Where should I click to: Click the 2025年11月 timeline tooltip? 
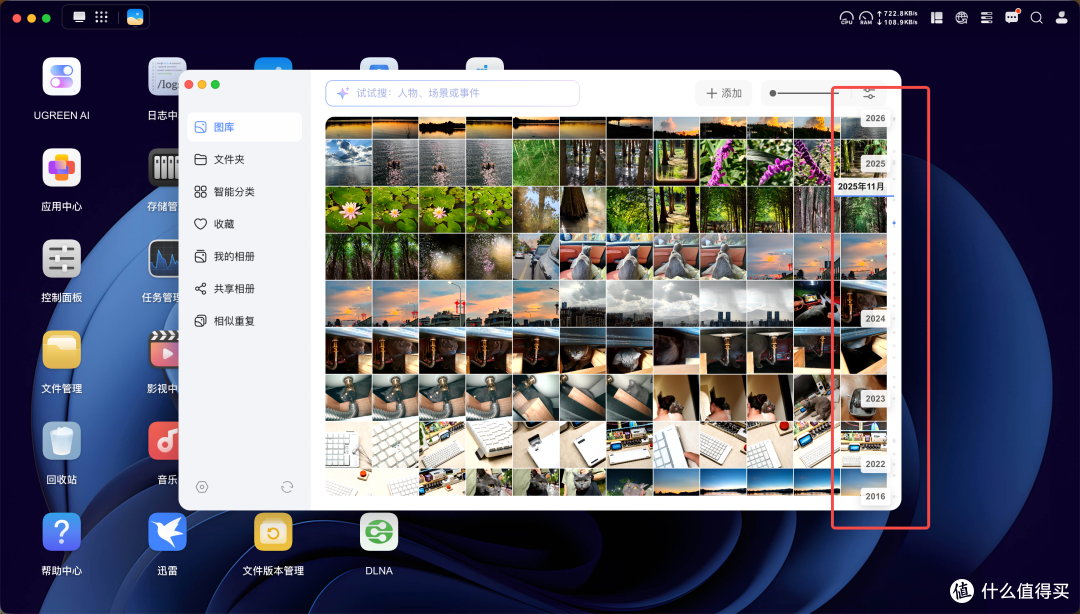pos(861,187)
